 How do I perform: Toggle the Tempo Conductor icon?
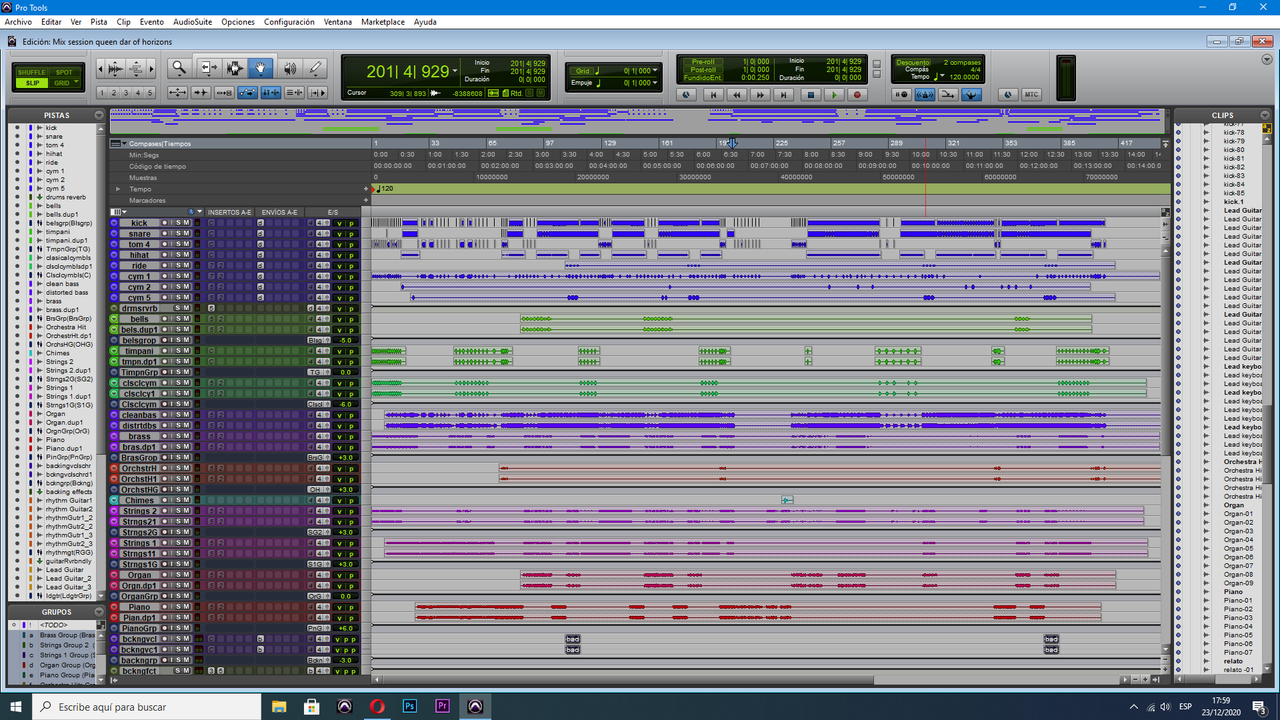point(971,95)
